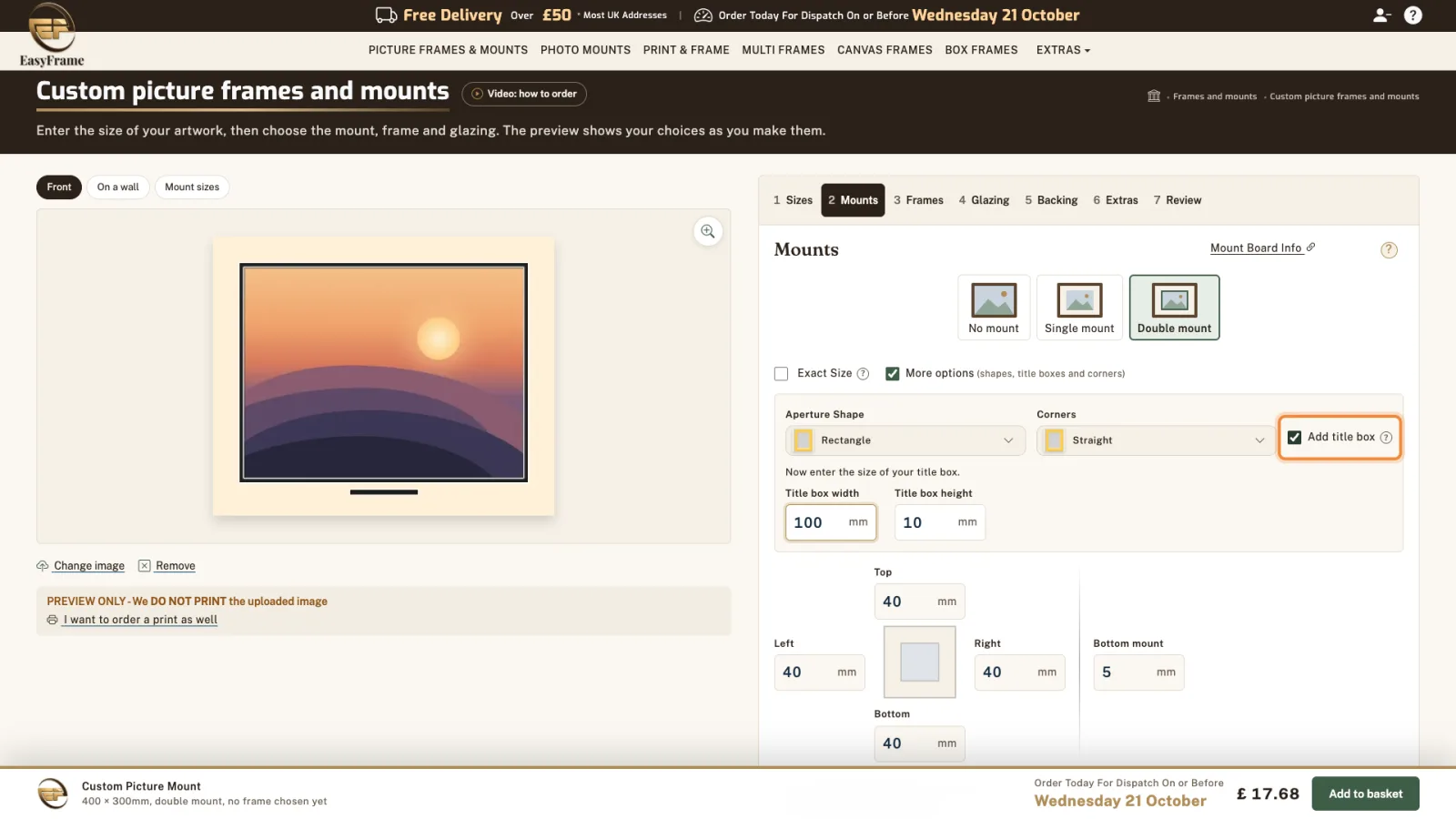Go to step 3 Frames tab
The width and height of the screenshot is (1456, 819).
[918, 200]
